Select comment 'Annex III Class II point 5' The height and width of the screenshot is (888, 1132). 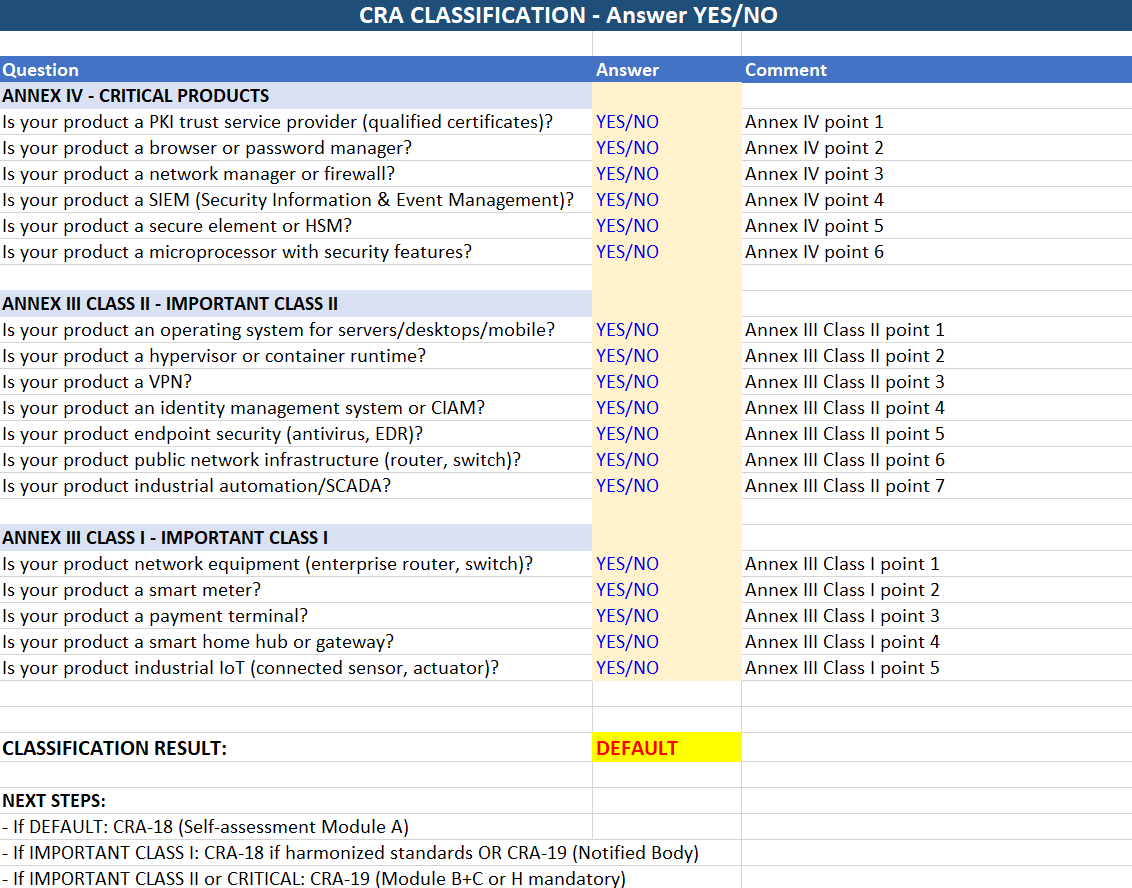(845, 434)
